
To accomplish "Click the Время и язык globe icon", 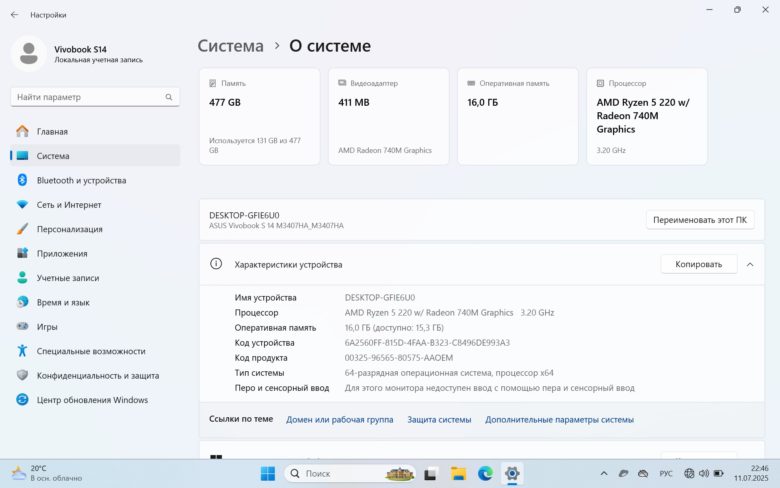I will coord(22,302).
